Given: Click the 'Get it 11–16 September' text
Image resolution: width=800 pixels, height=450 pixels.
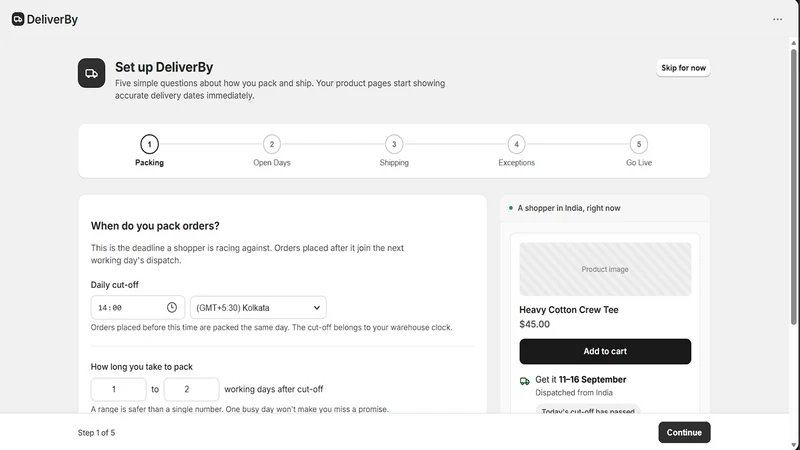Looking at the screenshot, I should click(581, 380).
